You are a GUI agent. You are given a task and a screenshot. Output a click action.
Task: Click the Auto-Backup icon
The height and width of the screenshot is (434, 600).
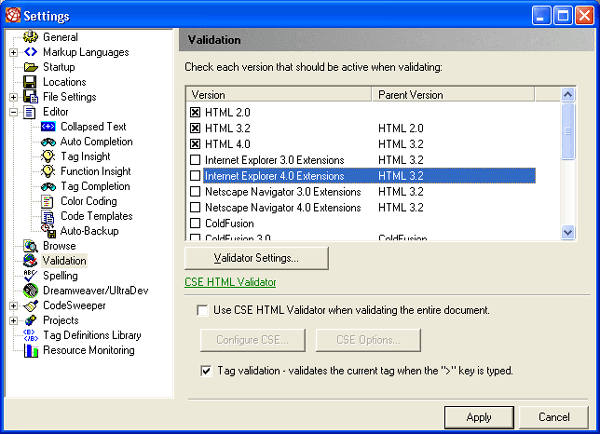coord(48,231)
